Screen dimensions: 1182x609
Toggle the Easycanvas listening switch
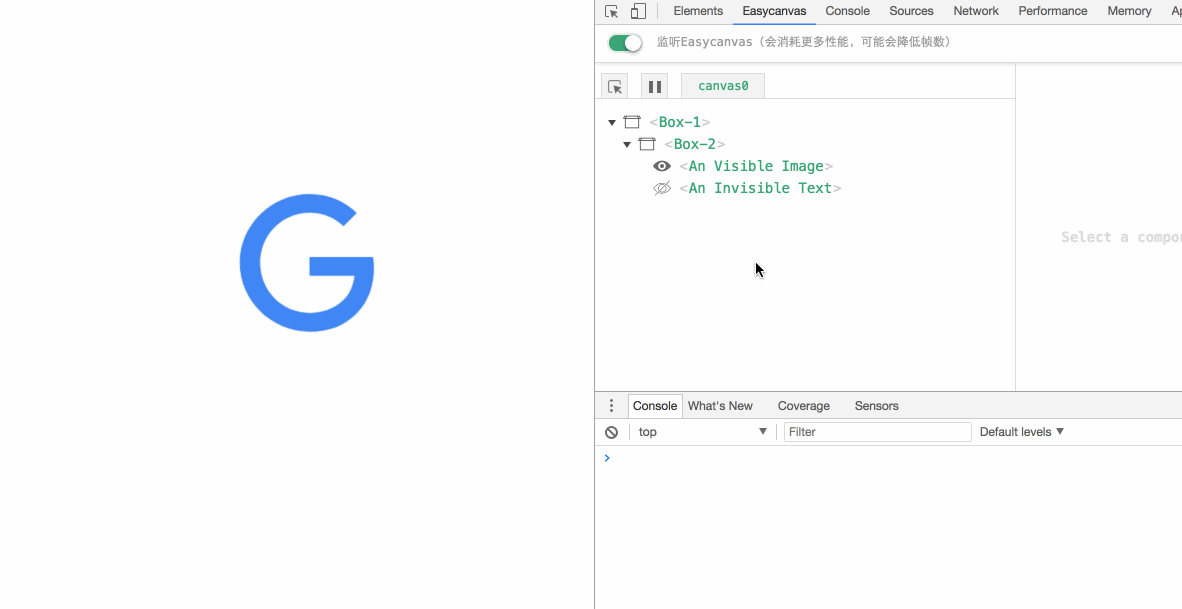(625, 42)
